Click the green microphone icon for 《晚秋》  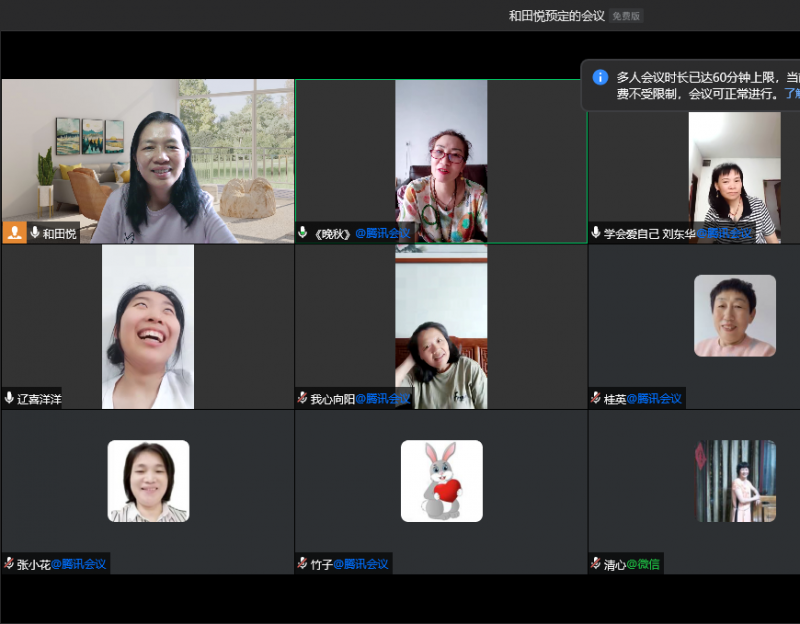(303, 233)
